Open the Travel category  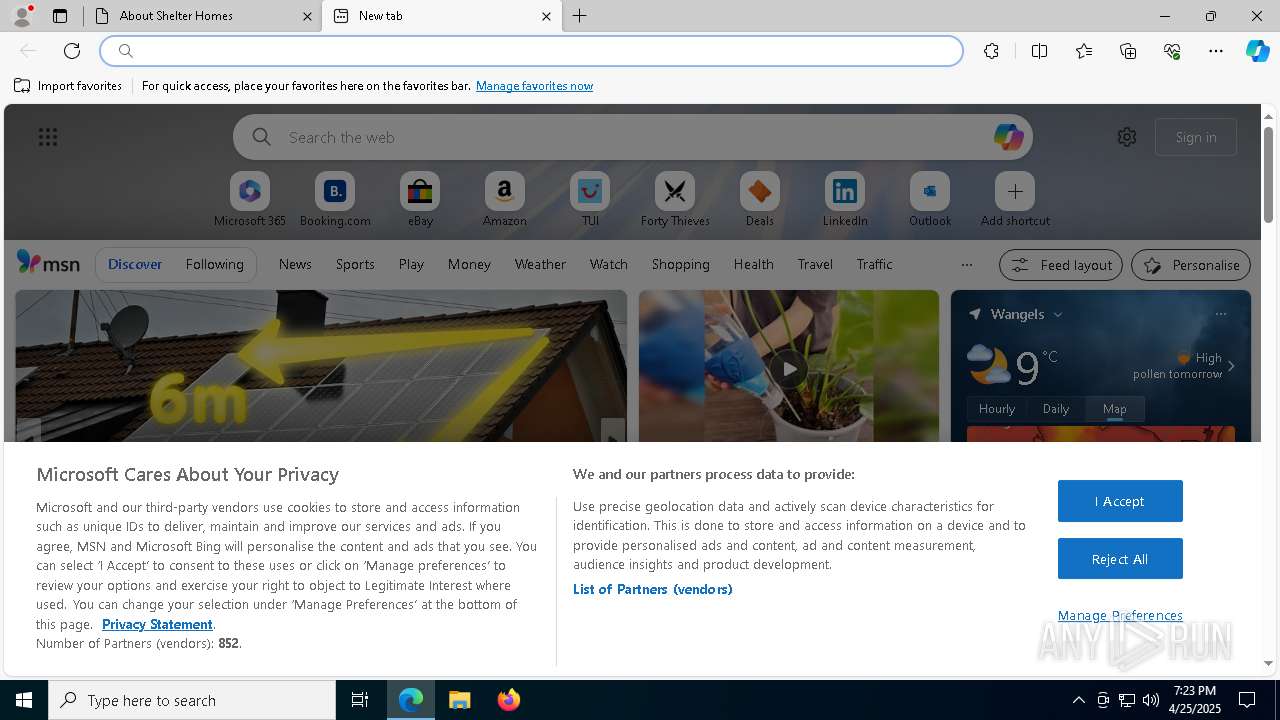815,264
